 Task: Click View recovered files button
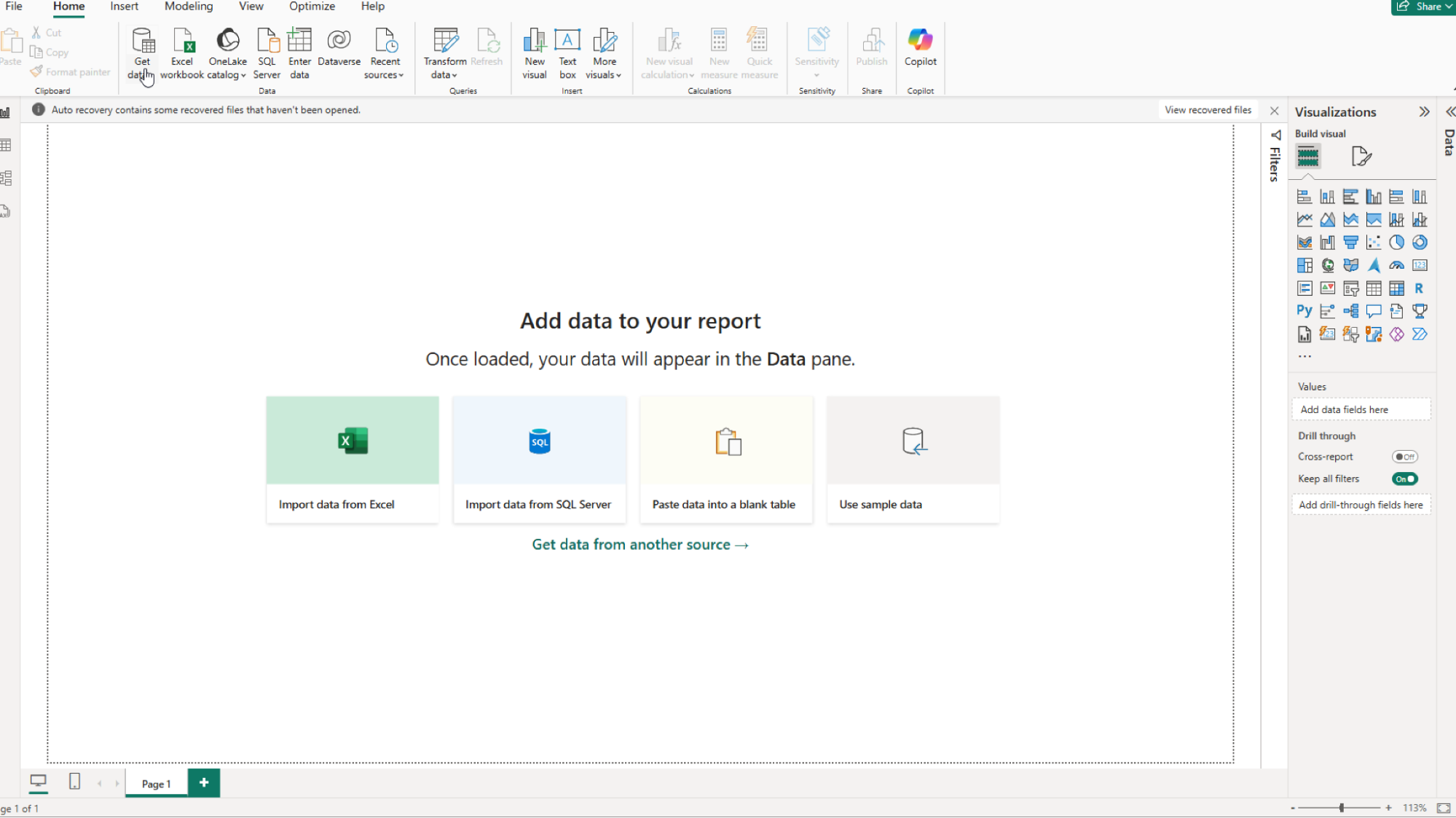1208,110
